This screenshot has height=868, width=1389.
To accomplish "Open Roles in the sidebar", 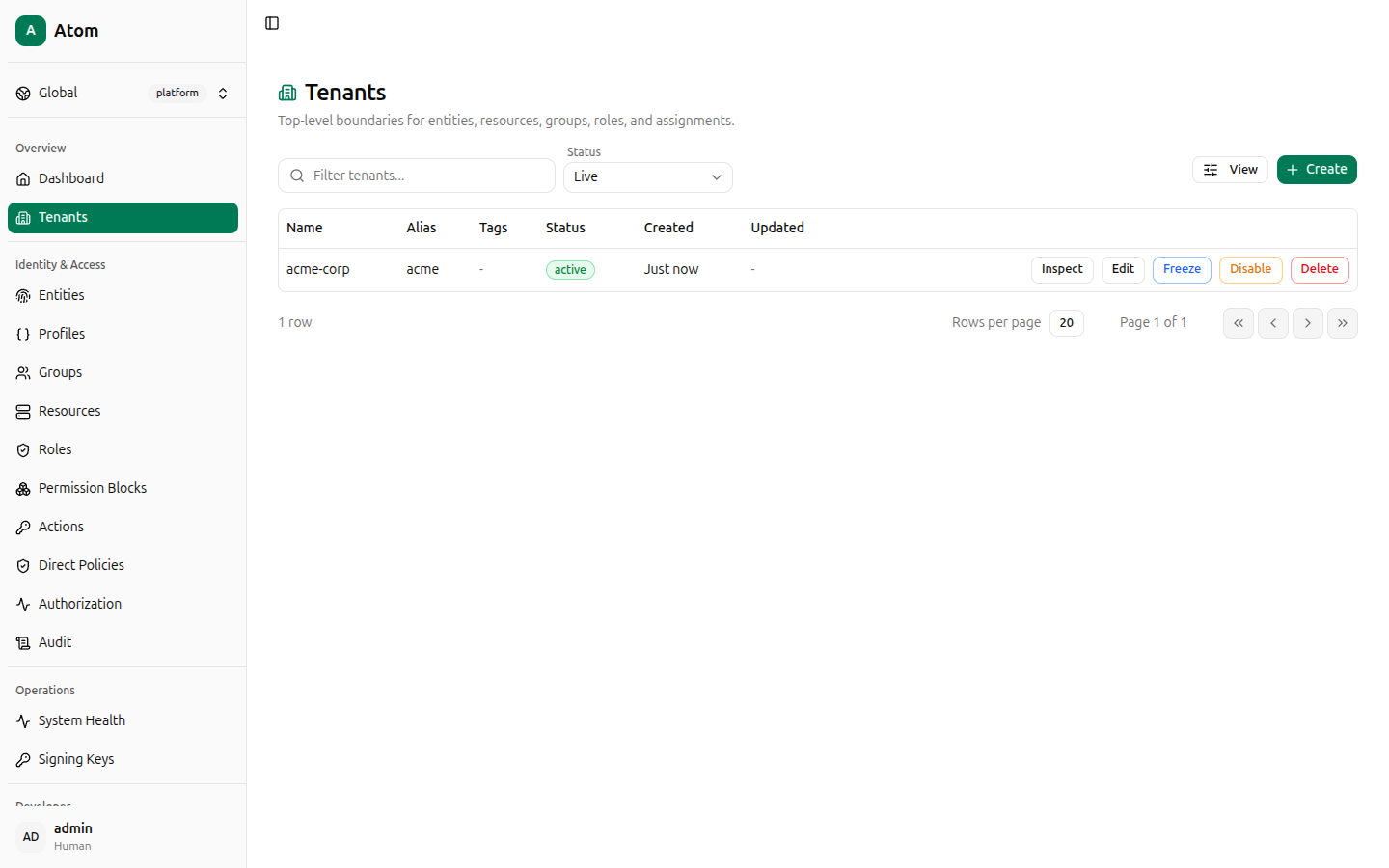I will (x=123, y=450).
